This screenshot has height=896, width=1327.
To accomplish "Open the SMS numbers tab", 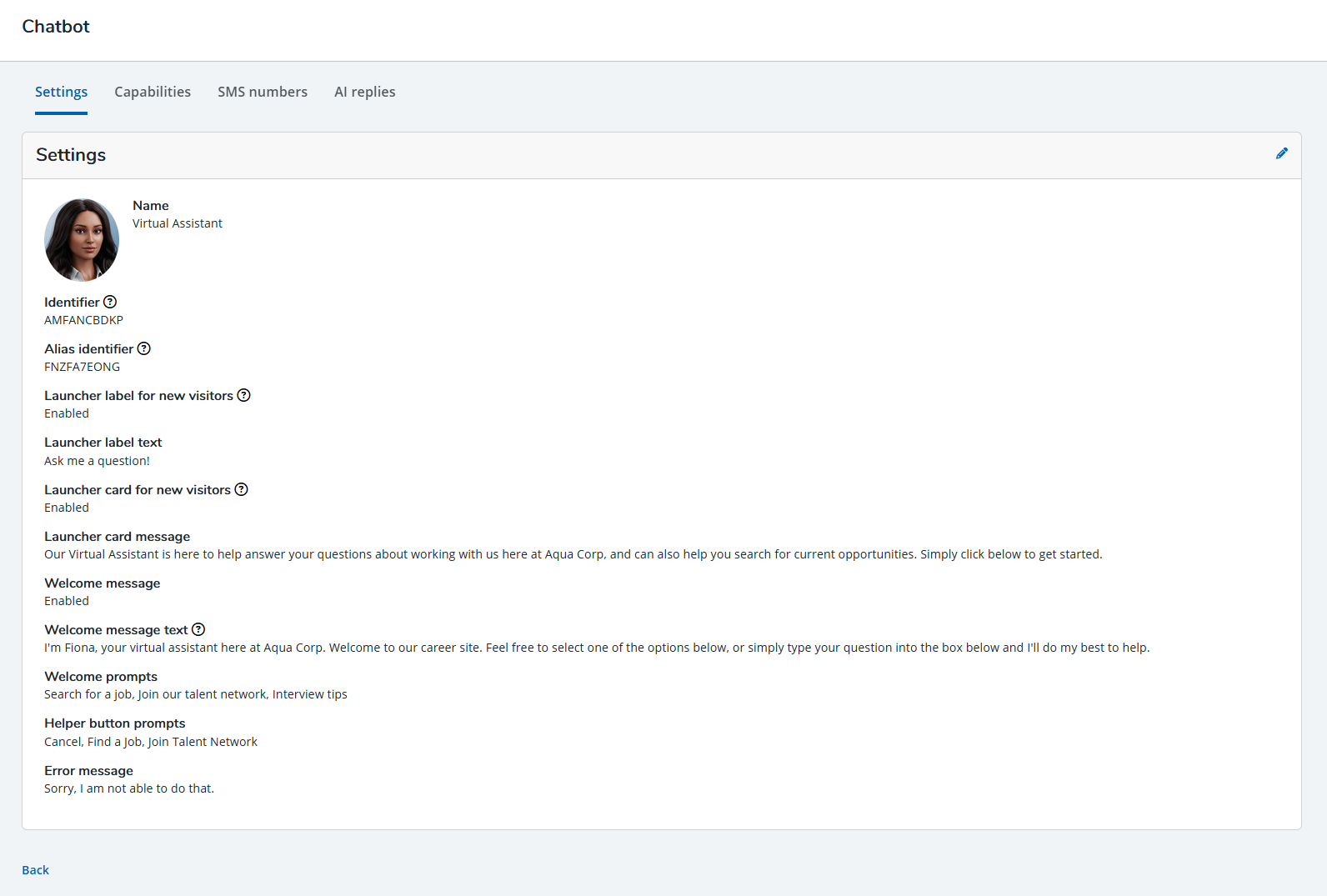I will tap(263, 92).
